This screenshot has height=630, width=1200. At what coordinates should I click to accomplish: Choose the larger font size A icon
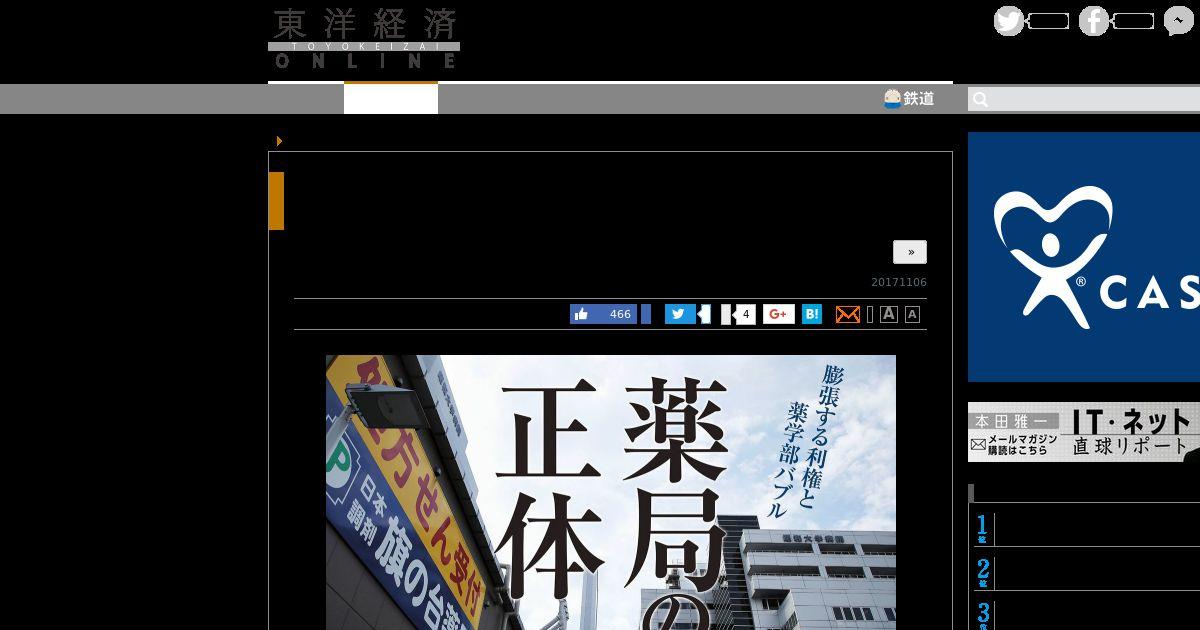click(x=888, y=314)
